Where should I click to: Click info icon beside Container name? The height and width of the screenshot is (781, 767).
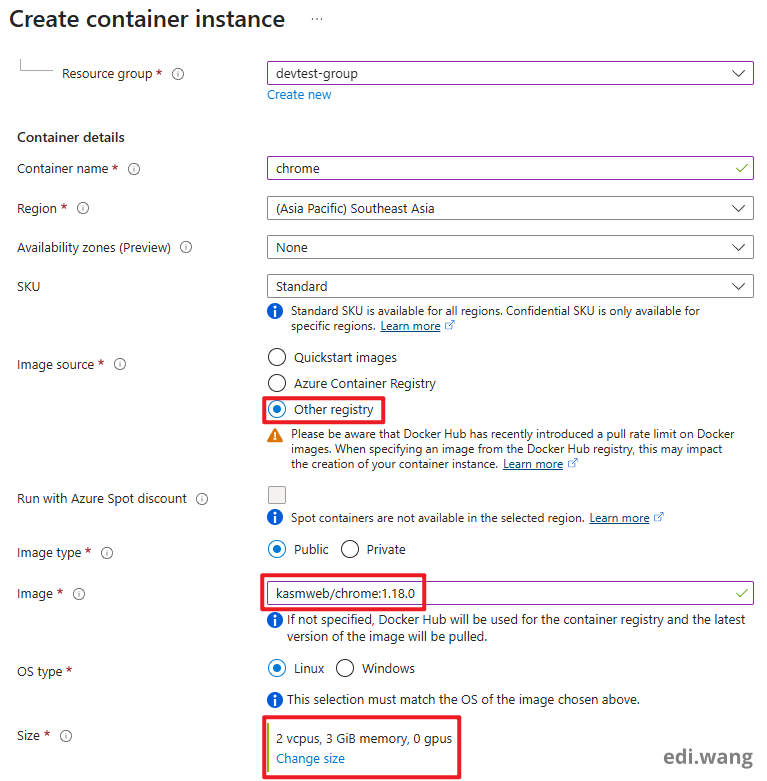click(x=134, y=169)
